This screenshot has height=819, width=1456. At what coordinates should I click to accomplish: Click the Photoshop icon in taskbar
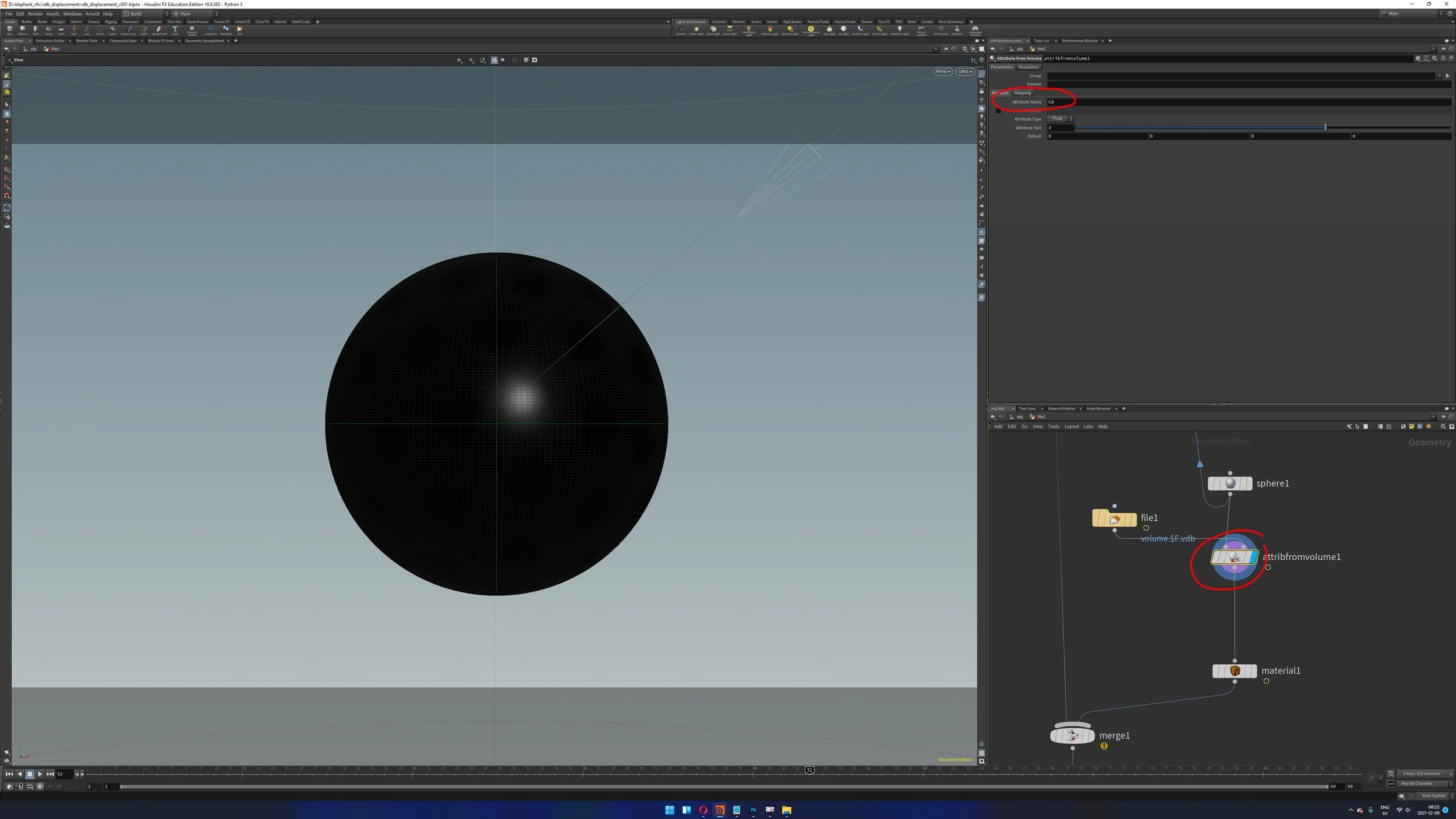point(753,810)
